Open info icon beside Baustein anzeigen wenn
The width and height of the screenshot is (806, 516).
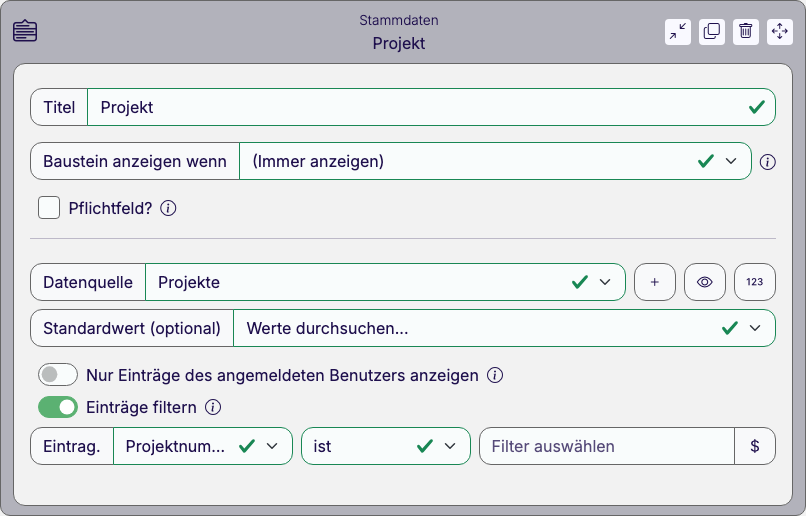click(767, 162)
